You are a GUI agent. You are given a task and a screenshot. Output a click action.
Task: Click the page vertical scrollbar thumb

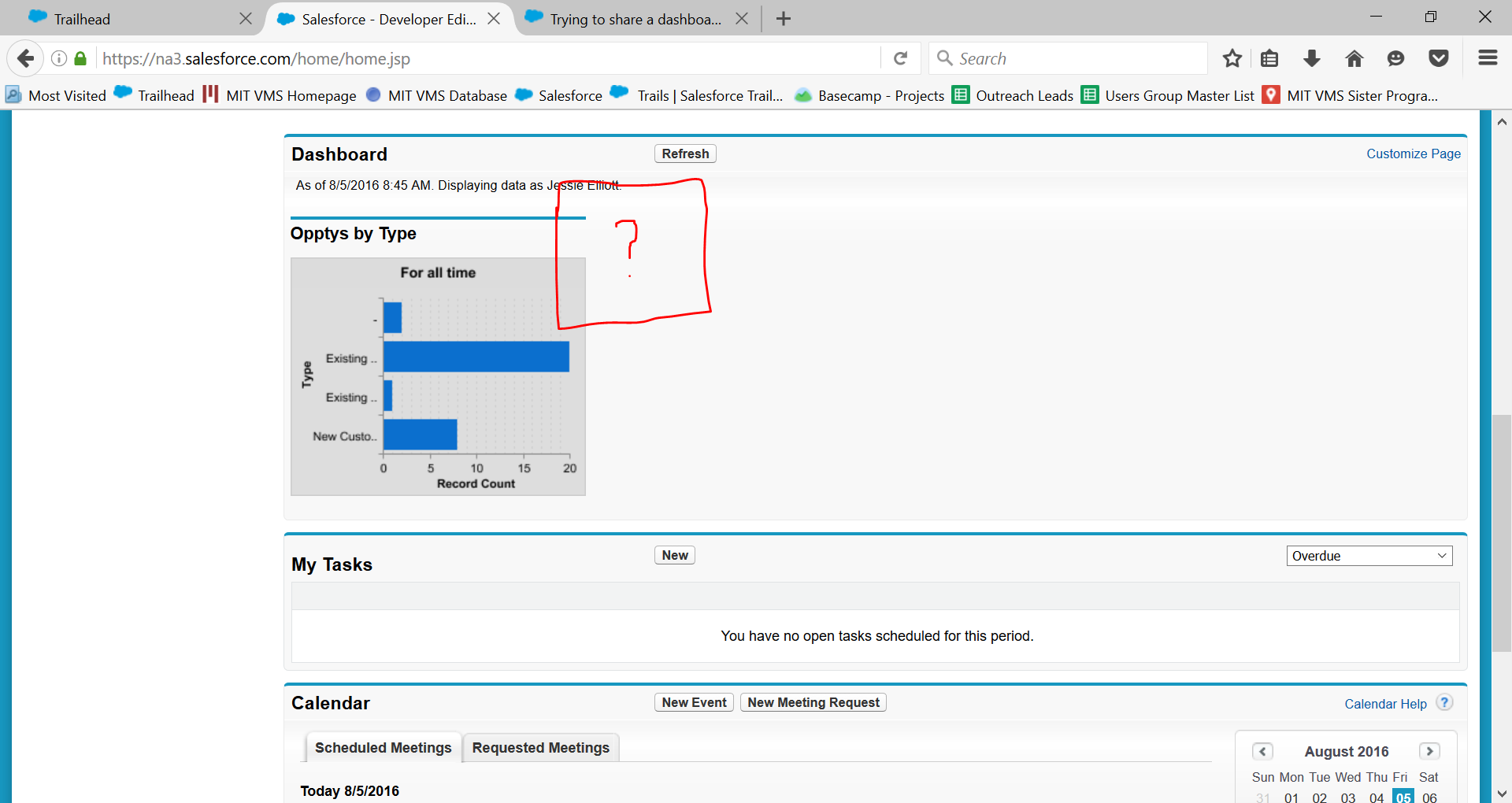[x=1502, y=533]
